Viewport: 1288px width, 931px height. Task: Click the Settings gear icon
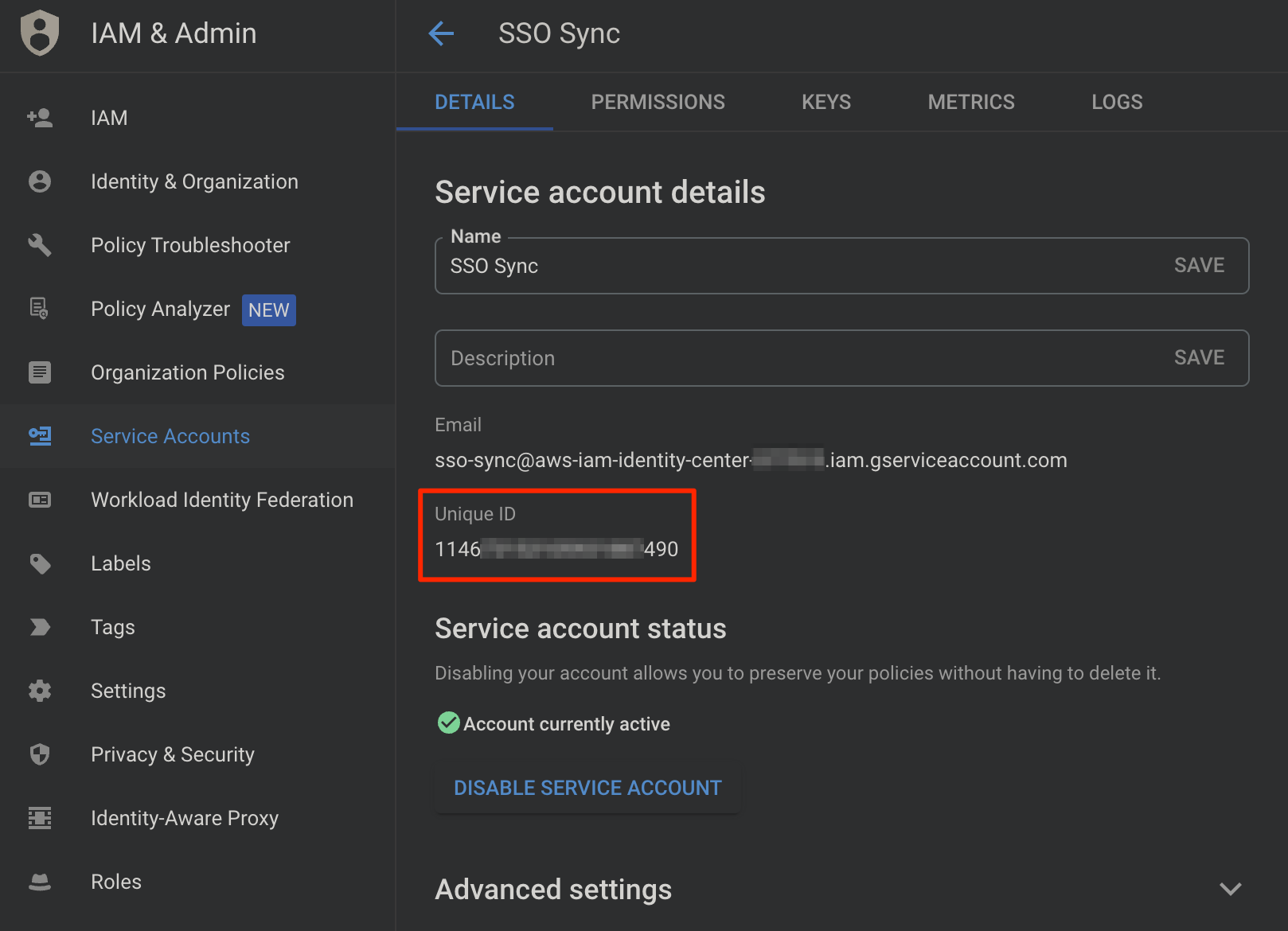pyautogui.click(x=40, y=691)
